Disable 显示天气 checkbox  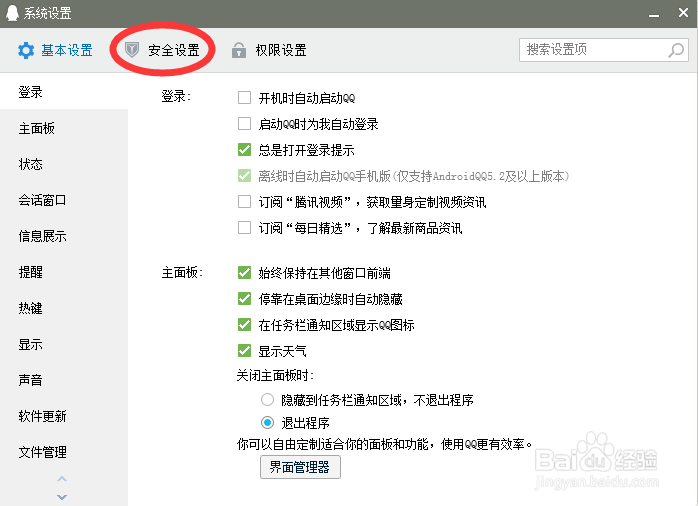pos(244,351)
